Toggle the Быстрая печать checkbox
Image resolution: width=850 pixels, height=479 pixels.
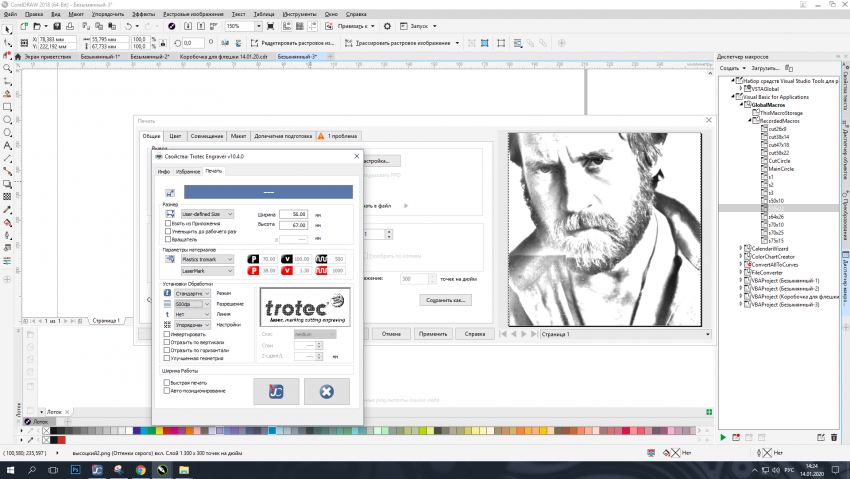click(x=166, y=382)
